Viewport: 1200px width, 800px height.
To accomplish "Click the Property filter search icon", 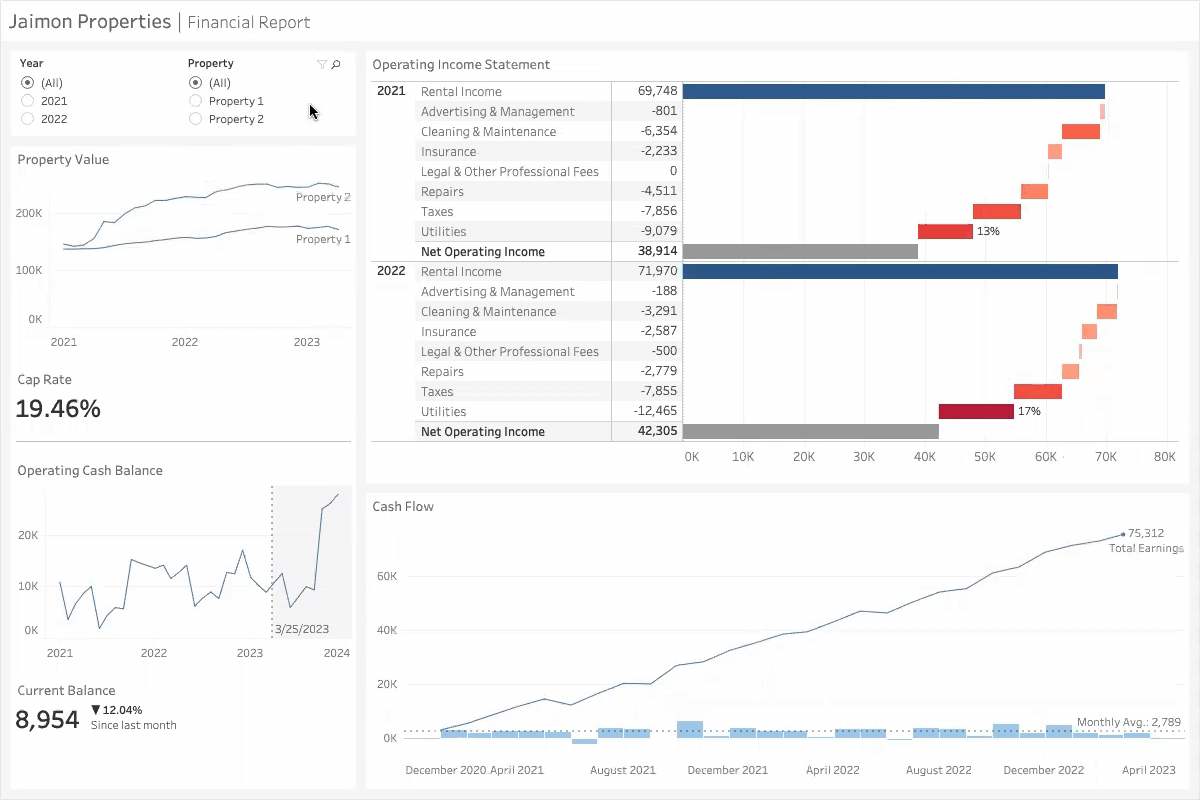I will 336,64.
